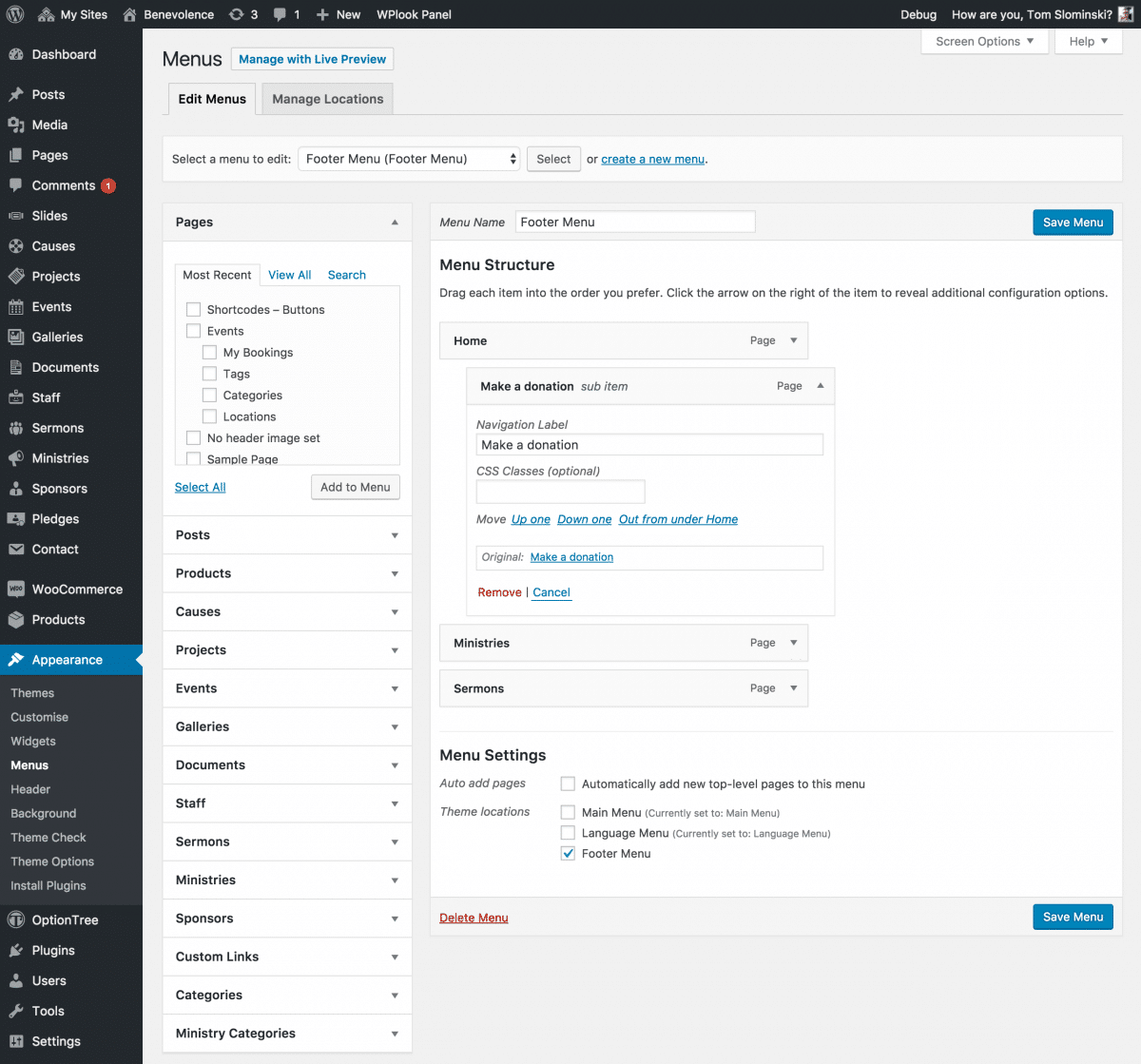
Task: Check the Main Menu theme location
Action: coord(568,812)
